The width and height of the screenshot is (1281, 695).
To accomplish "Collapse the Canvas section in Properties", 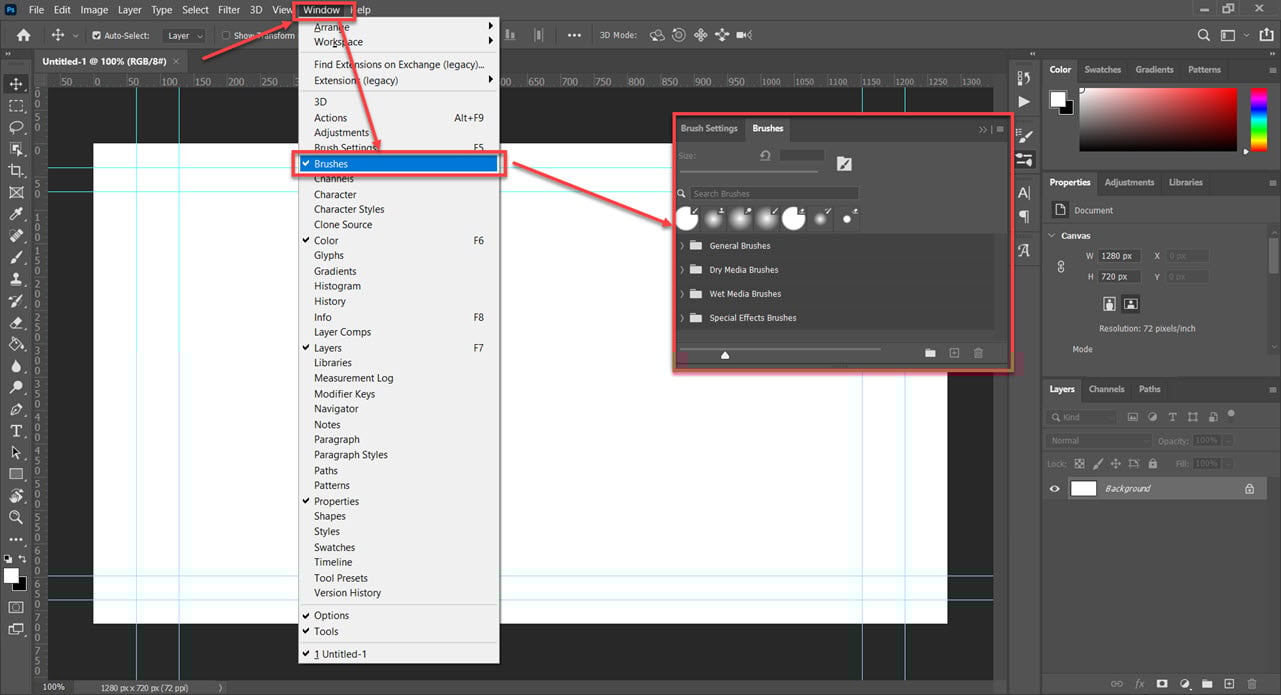I will [1052, 236].
